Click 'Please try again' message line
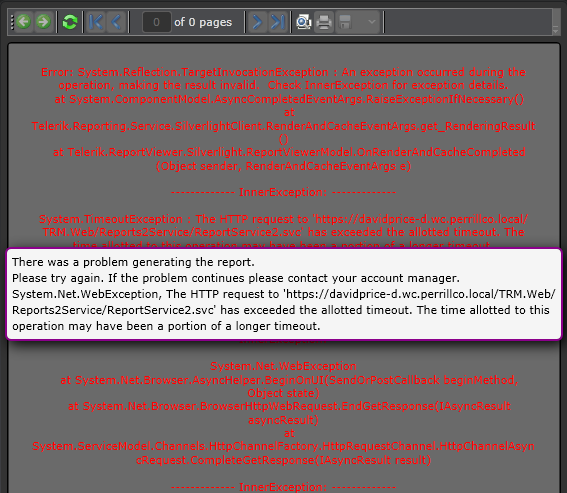Viewport: 567px width, 493px height. click(x=236, y=278)
